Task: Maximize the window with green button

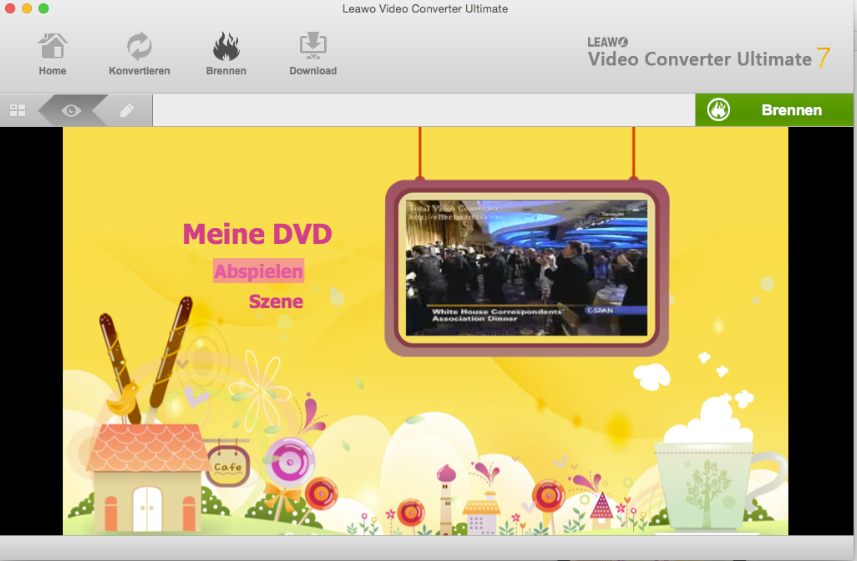Action: (x=44, y=8)
